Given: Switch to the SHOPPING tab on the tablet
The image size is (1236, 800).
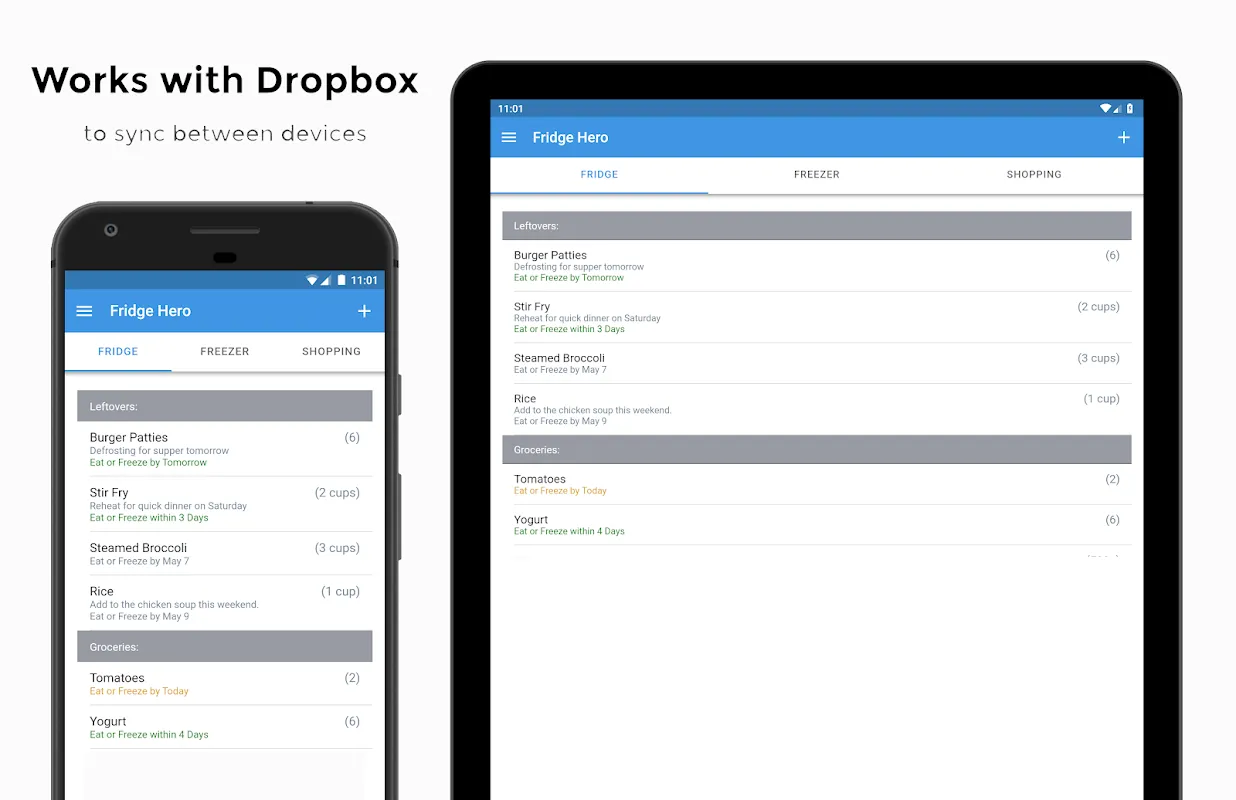Looking at the screenshot, I should pyautogui.click(x=1033, y=174).
